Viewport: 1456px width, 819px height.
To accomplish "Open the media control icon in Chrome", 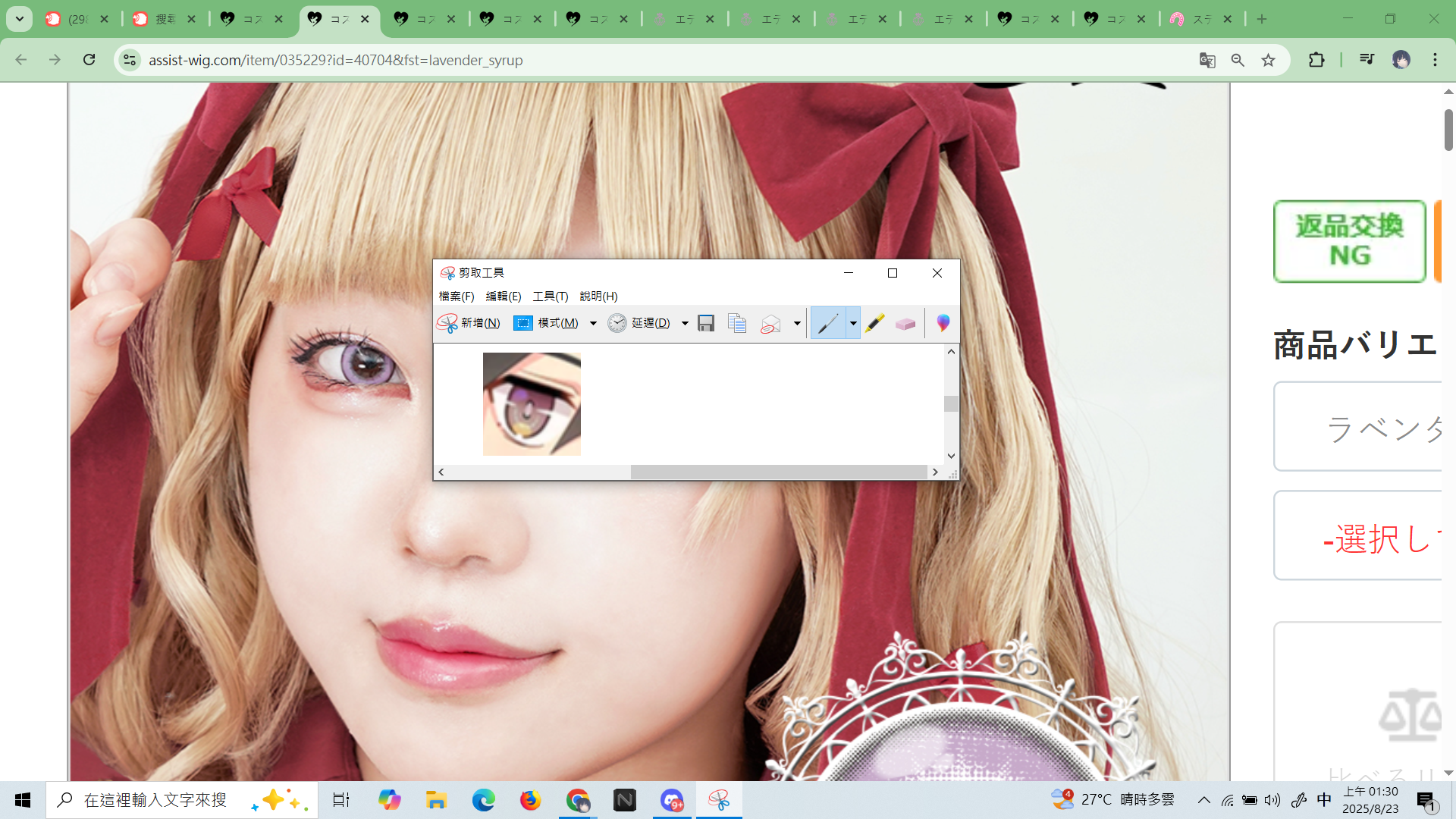I will pos(1367,60).
